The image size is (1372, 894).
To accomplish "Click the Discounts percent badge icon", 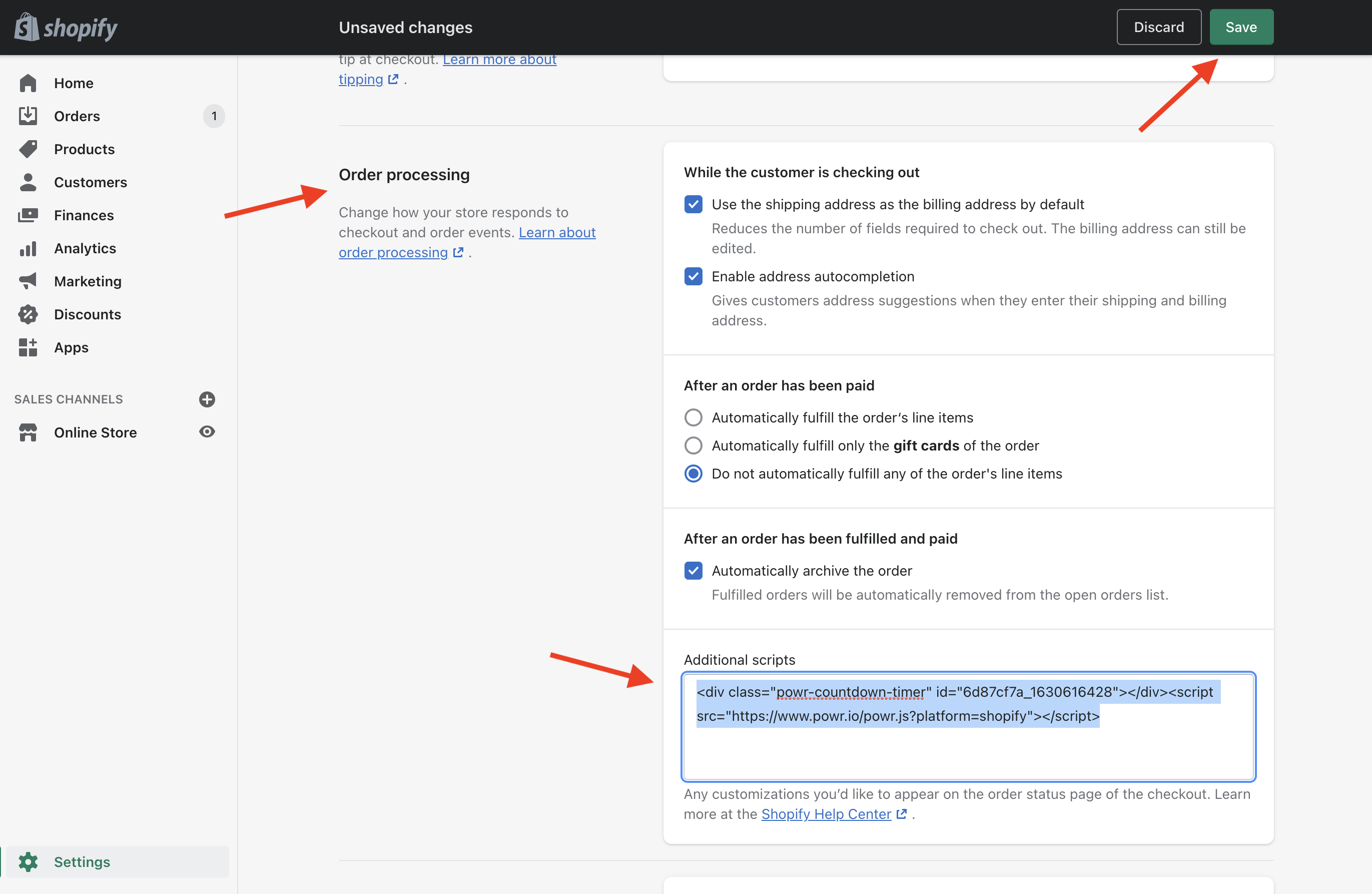I will point(28,314).
